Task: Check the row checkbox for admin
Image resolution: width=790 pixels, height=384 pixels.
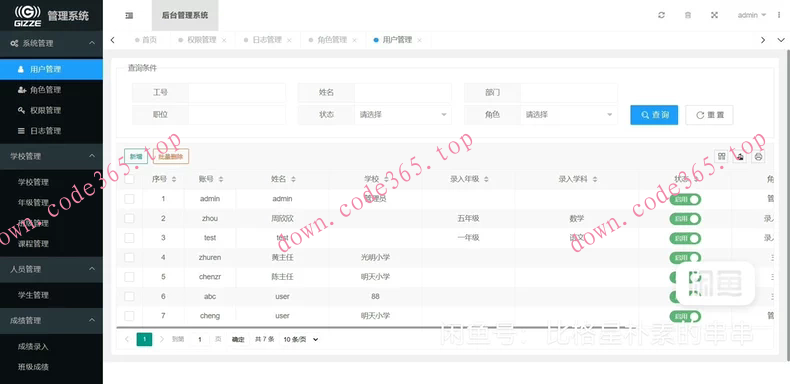Action: [x=129, y=199]
